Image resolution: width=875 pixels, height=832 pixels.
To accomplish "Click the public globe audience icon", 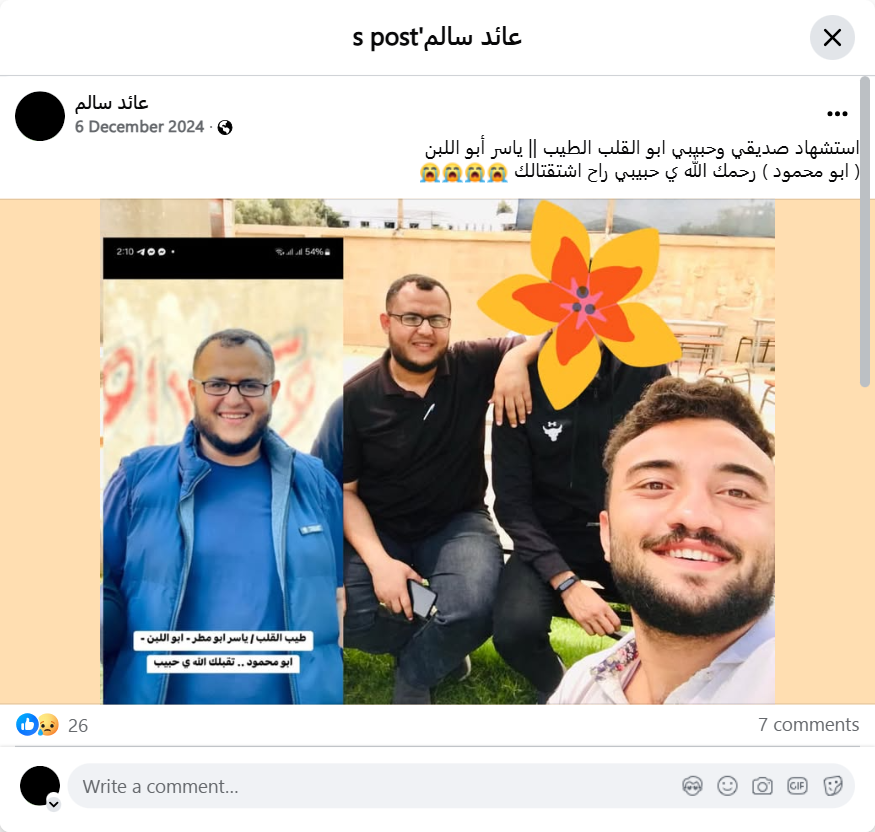I will coord(225,128).
